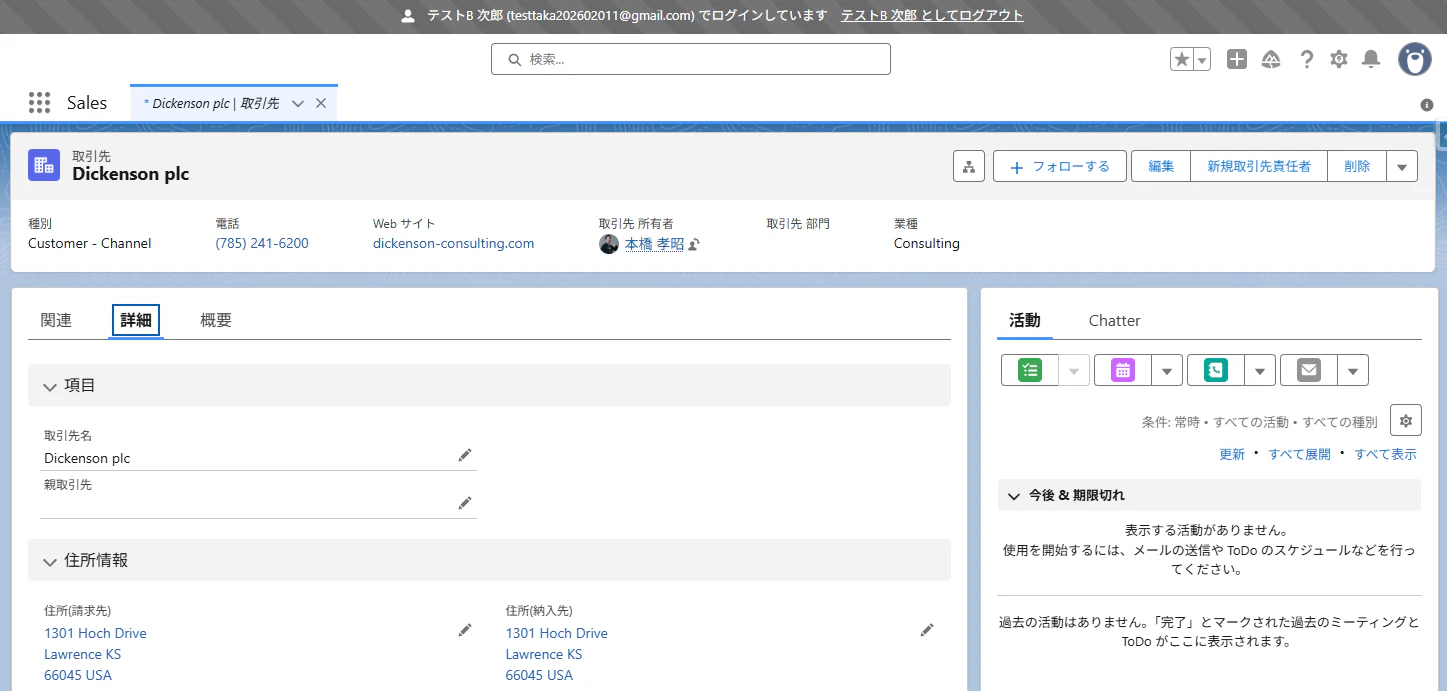This screenshot has height=691, width=1447.
Task: Click the フォローする button
Action: 1060,167
